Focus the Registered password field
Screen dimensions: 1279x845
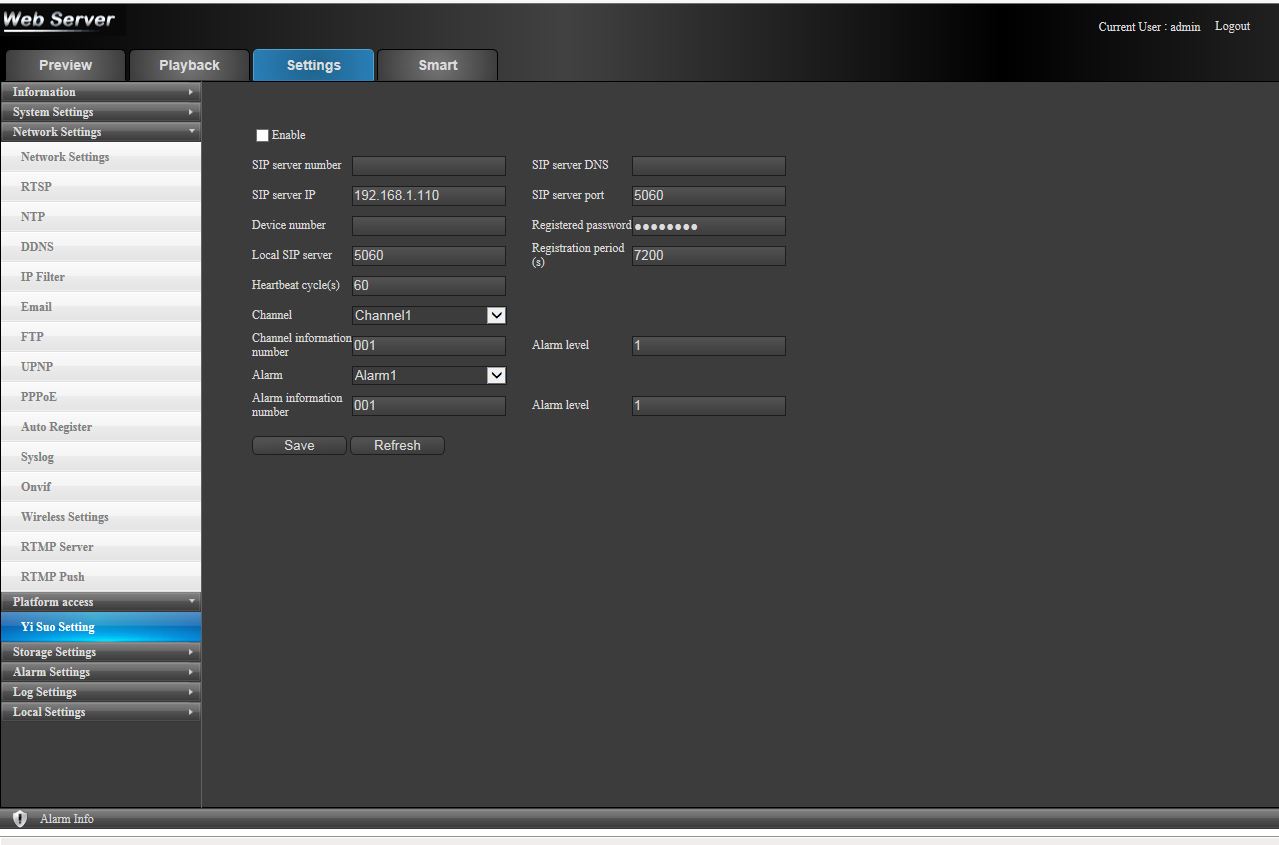tap(708, 226)
